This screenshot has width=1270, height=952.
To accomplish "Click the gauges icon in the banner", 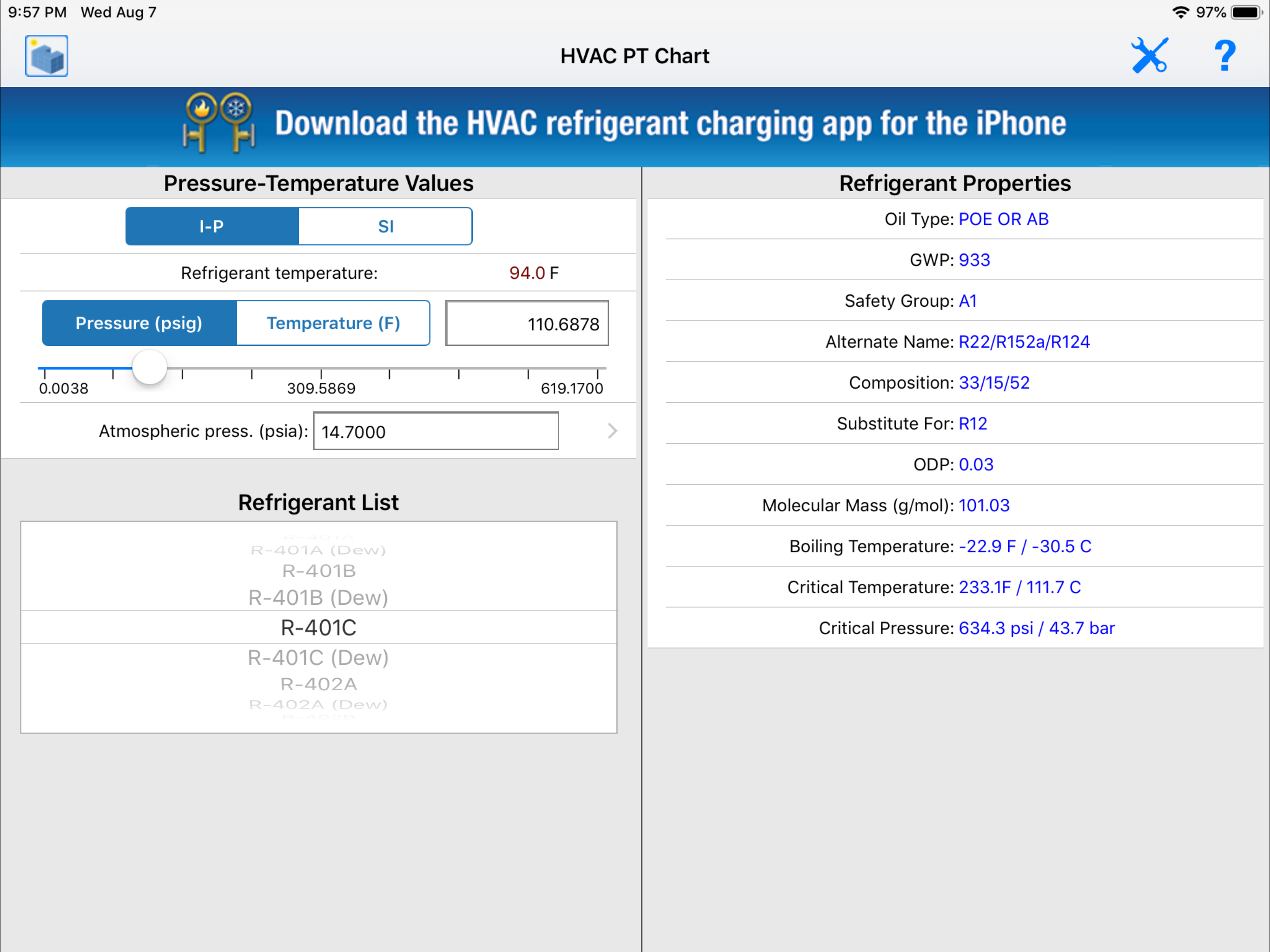I will [220, 122].
